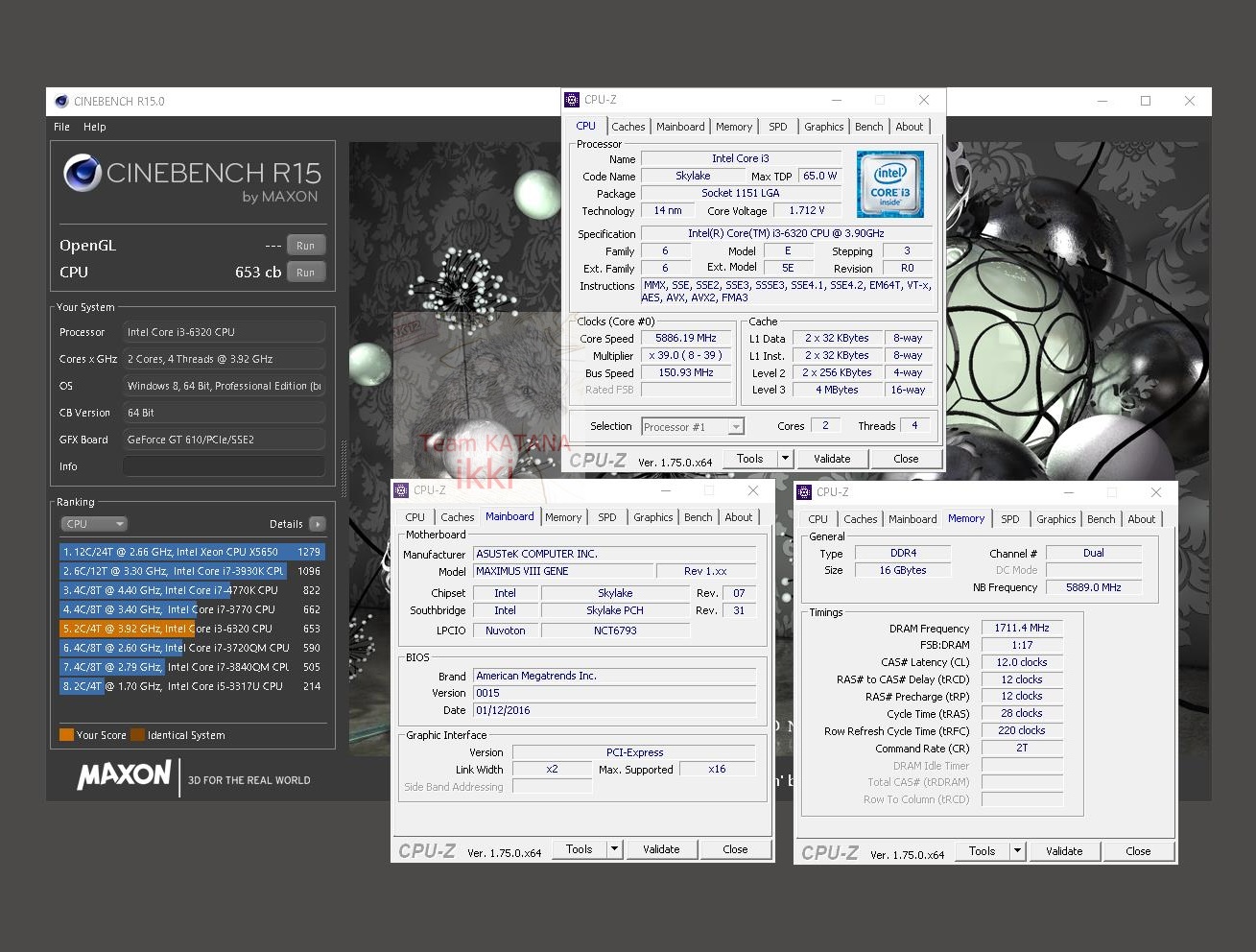Click the CPU-Z icon in Mainboard window title bar
This screenshot has height=952, width=1256.
click(401, 489)
